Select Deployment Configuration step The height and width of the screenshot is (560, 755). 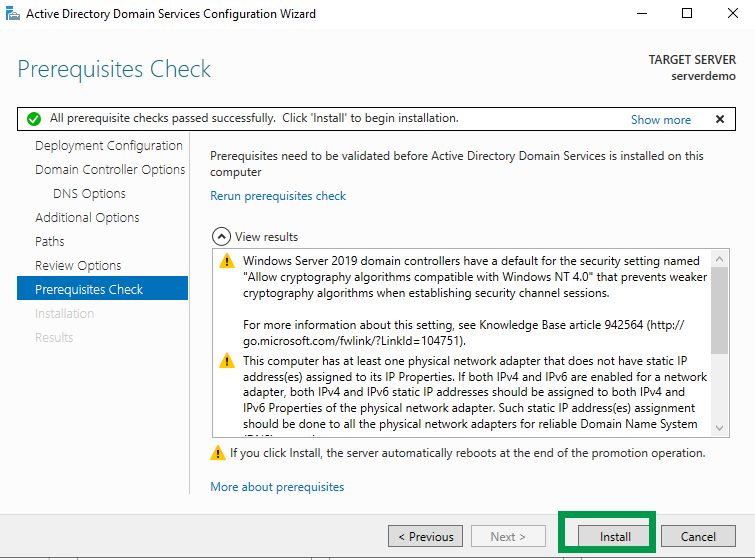point(108,145)
